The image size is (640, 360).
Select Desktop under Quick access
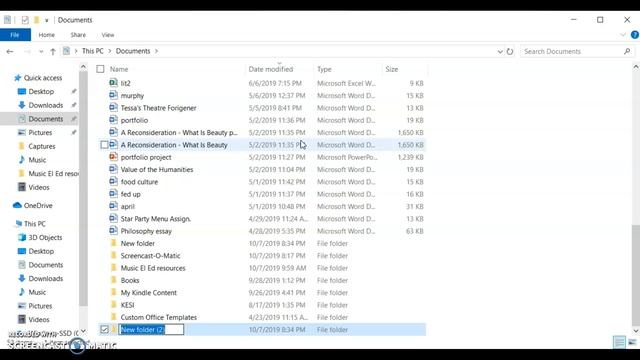pos(41,91)
